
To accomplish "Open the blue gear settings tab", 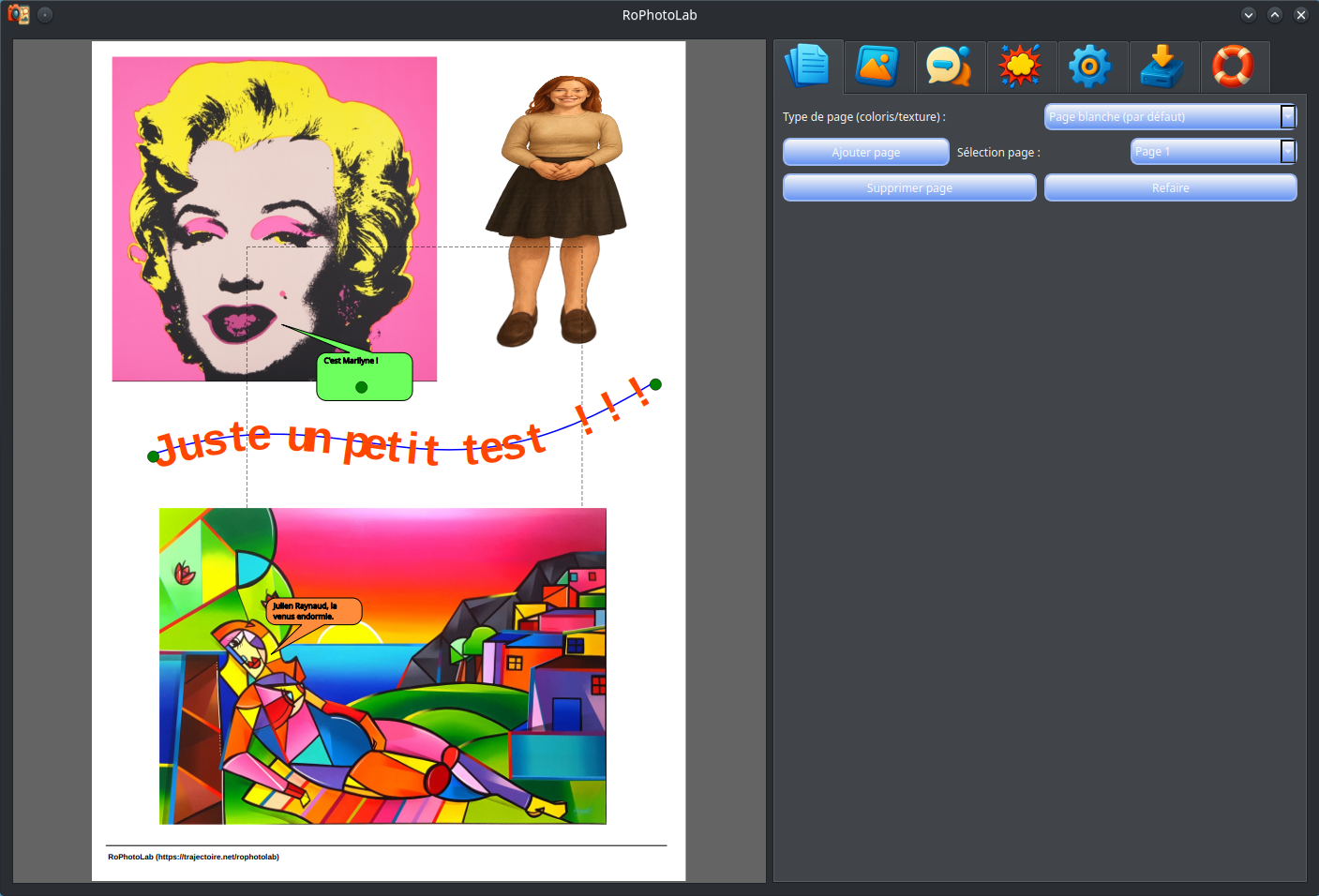I will pyautogui.click(x=1092, y=67).
